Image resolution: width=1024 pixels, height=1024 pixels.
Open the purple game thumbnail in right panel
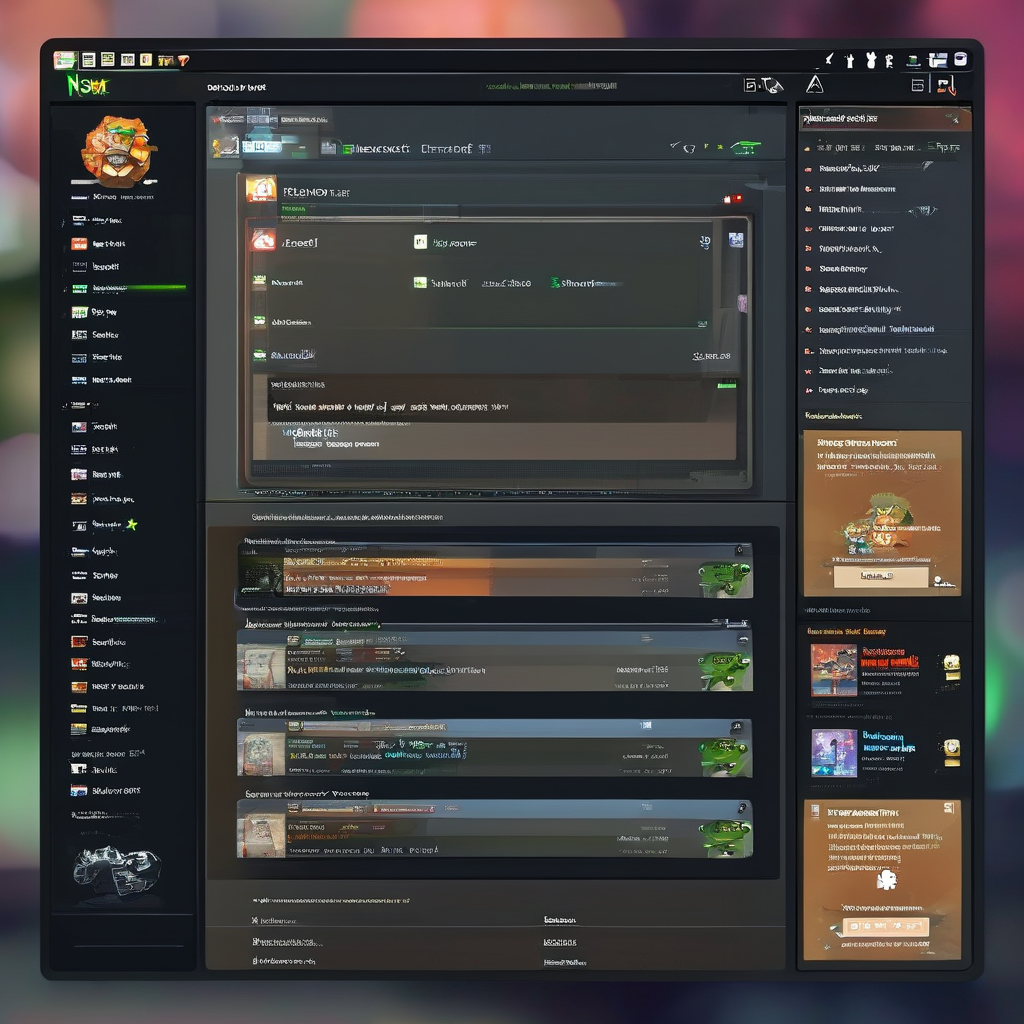[x=833, y=753]
